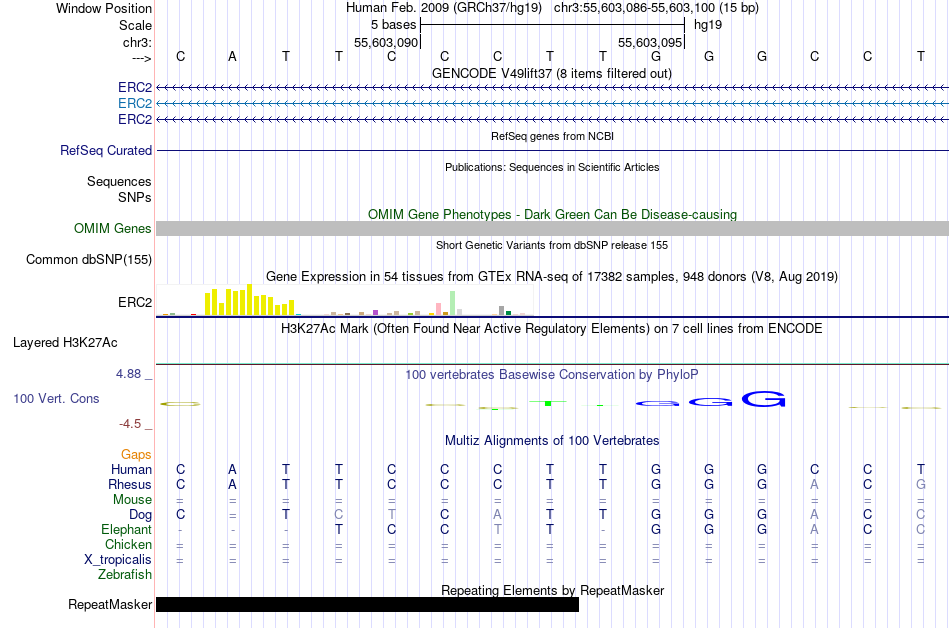Click the RepeatMasker track label
Viewport: 950px width, 628px height.
[x=110, y=604]
